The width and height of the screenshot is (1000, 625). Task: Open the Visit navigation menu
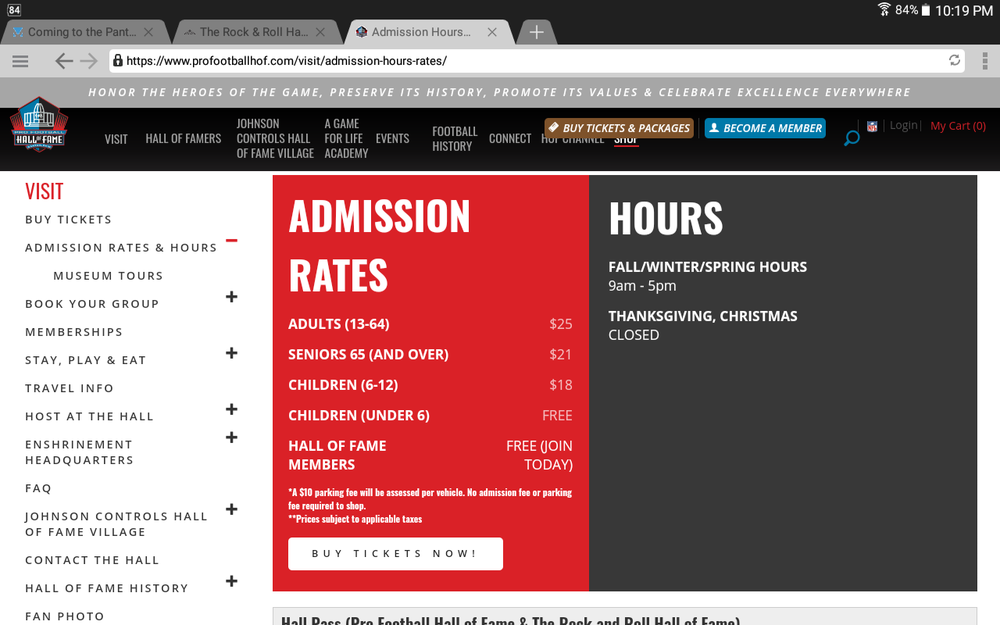click(x=116, y=139)
